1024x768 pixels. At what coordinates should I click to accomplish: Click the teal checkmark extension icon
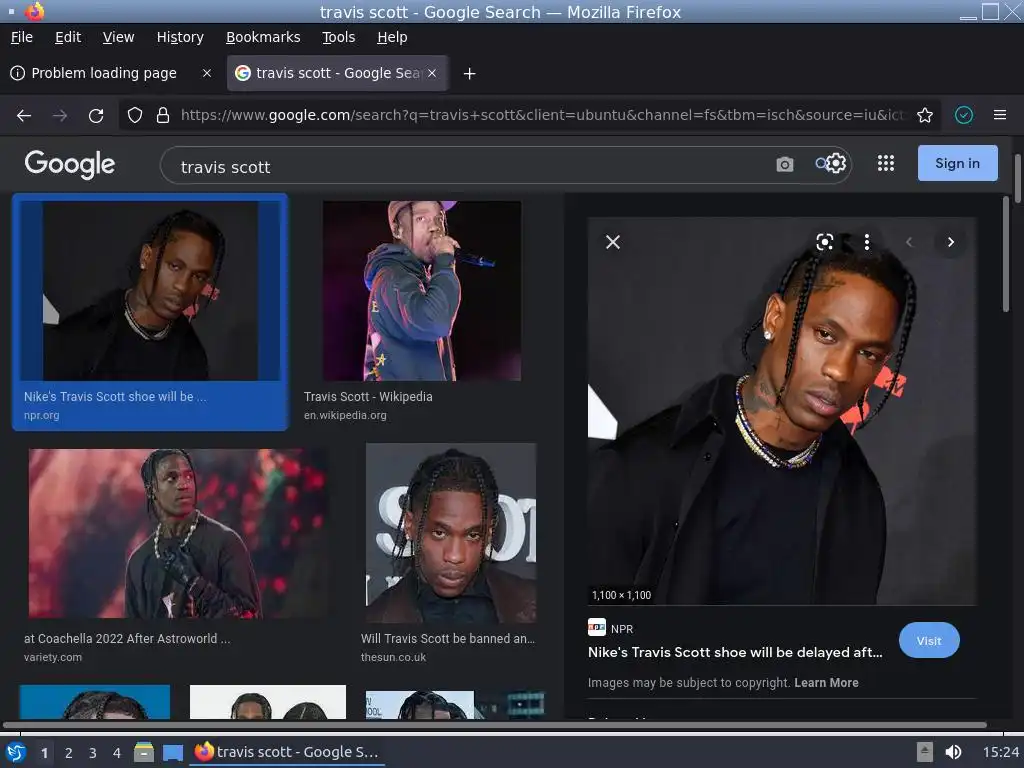click(964, 116)
